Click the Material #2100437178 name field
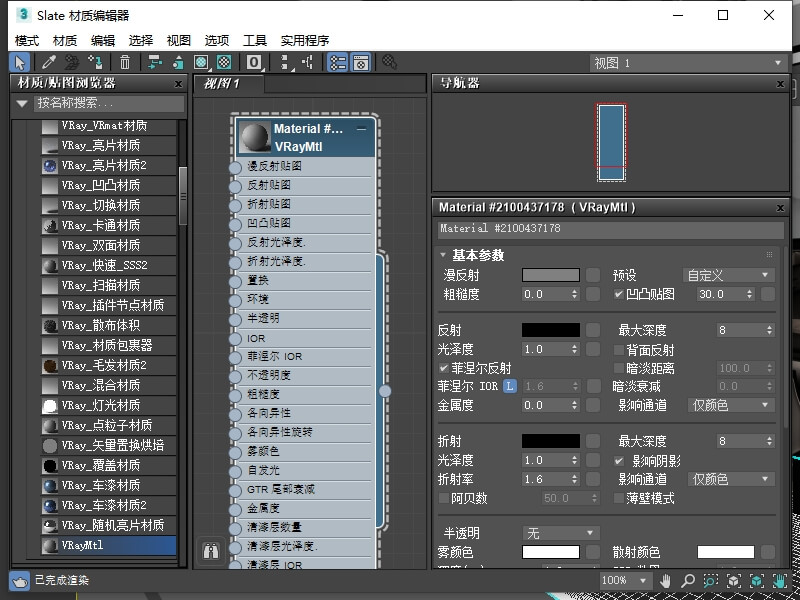Viewport: 800px width, 600px height. coord(611,229)
